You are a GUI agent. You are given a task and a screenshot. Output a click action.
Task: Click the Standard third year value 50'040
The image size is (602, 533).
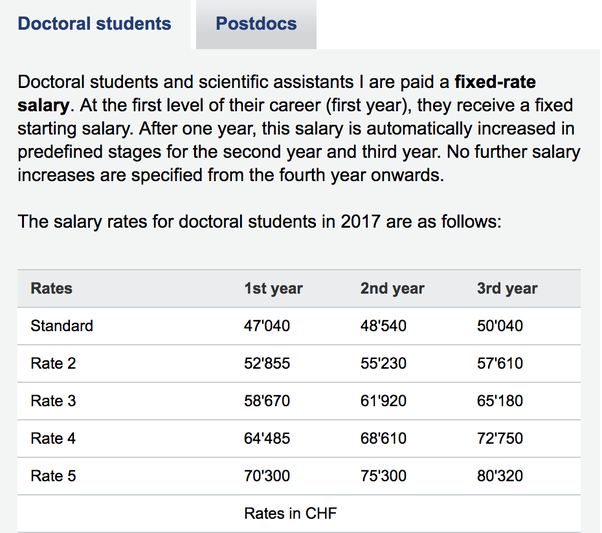click(500, 325)
